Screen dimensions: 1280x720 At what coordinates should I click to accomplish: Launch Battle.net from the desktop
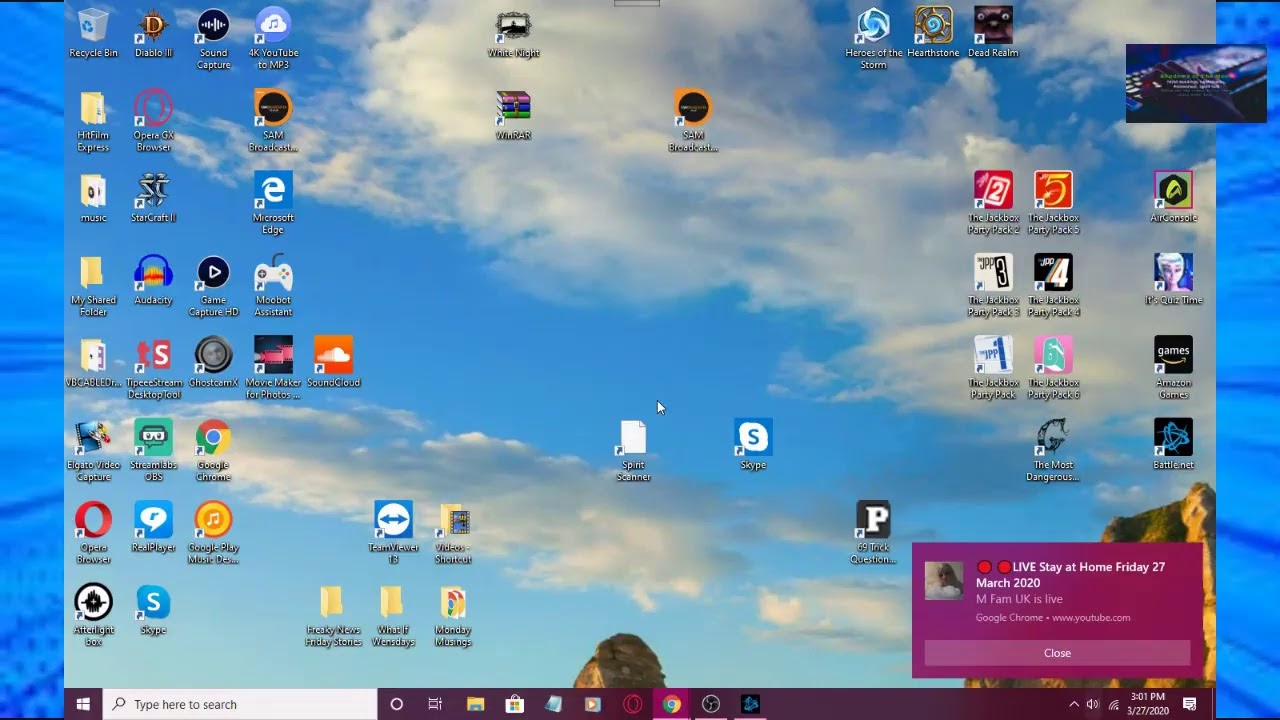pyautogui.click(x=1173, y=446)
